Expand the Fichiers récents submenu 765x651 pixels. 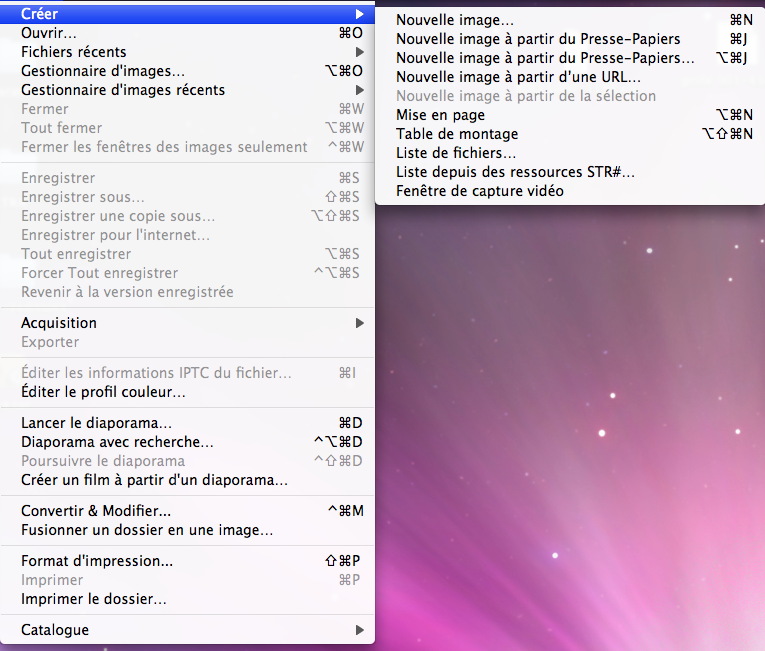click(x=187, y=52)
